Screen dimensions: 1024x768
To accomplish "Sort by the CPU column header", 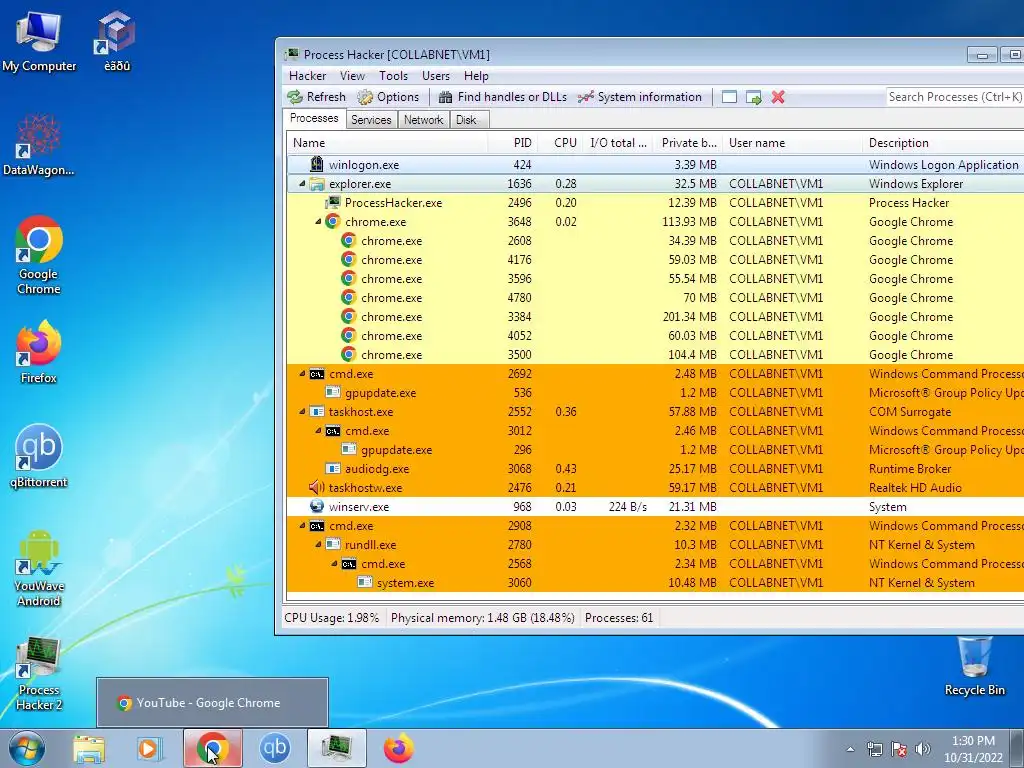I will click(x=560, y=143).
